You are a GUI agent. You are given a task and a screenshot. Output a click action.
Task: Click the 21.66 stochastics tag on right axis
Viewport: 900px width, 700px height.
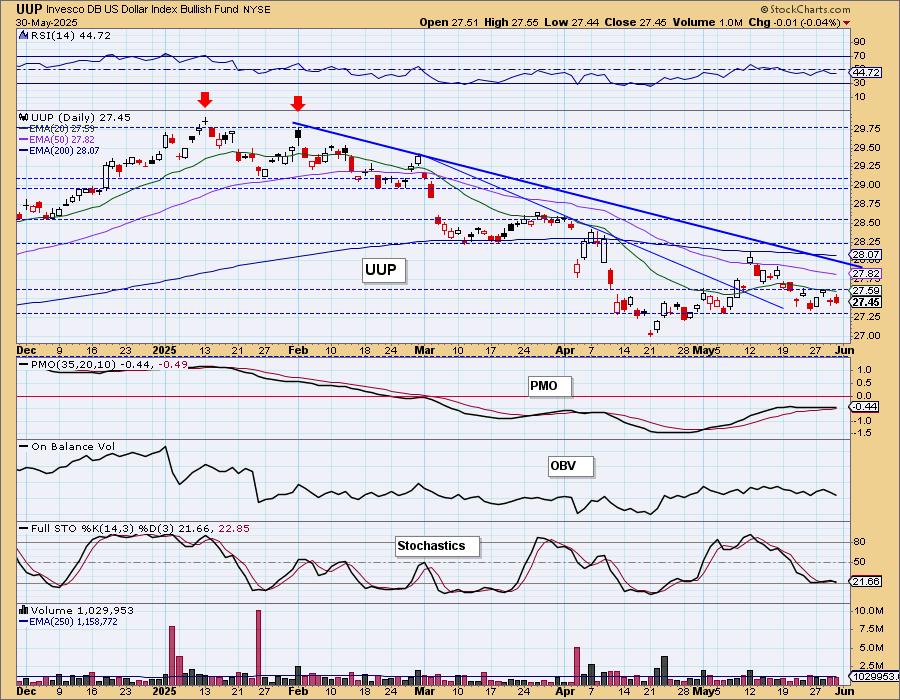pyautogui.click(x=866, y=581)
